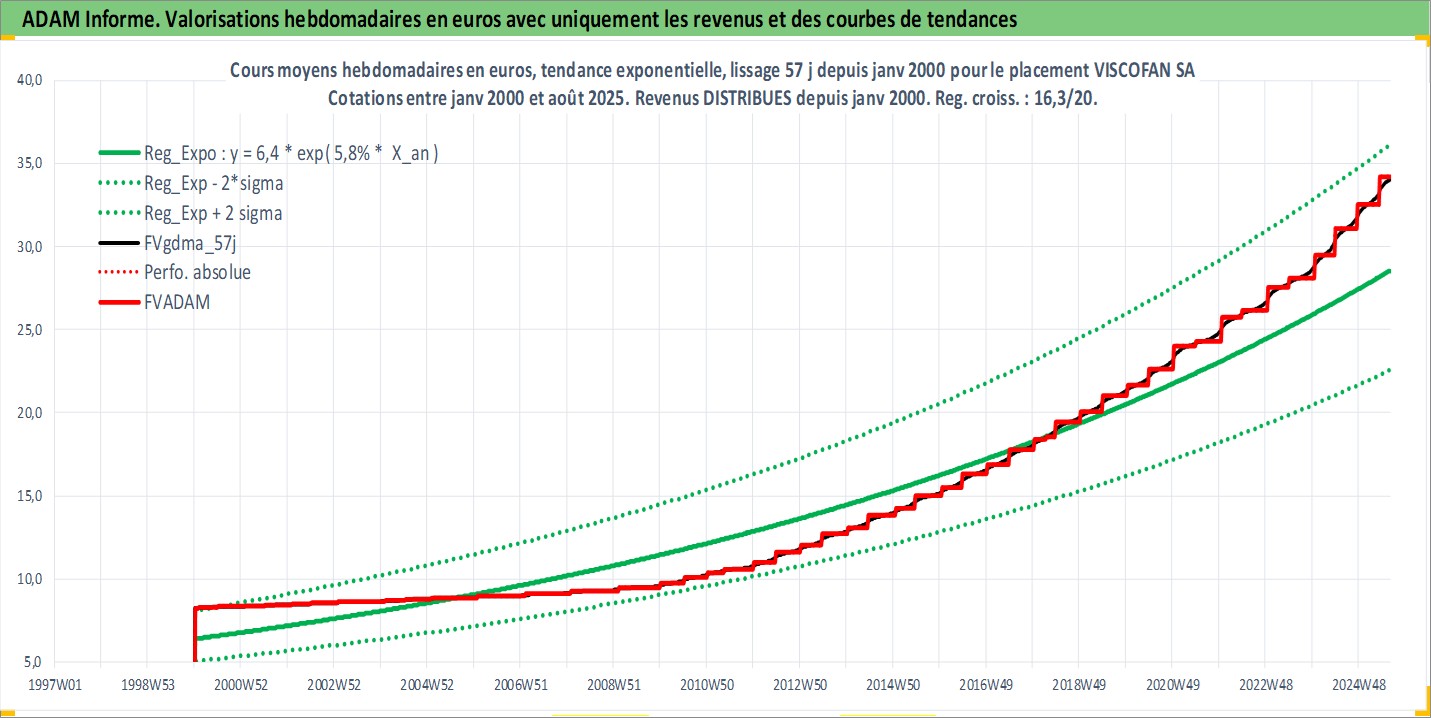This screenshot has width=1431, height=718.
Task: Click x-axis label '2004W52'
Action: click(x=427, y=685)
